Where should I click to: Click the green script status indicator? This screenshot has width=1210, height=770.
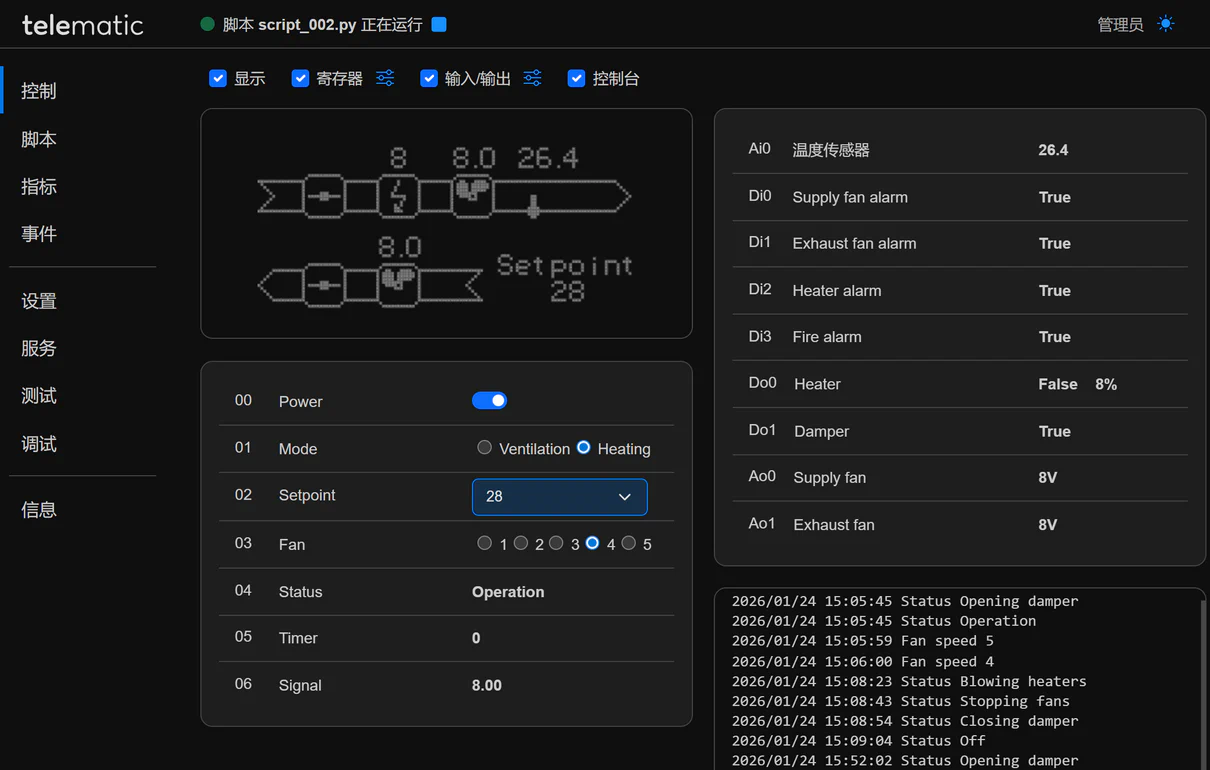click(208, 24)
